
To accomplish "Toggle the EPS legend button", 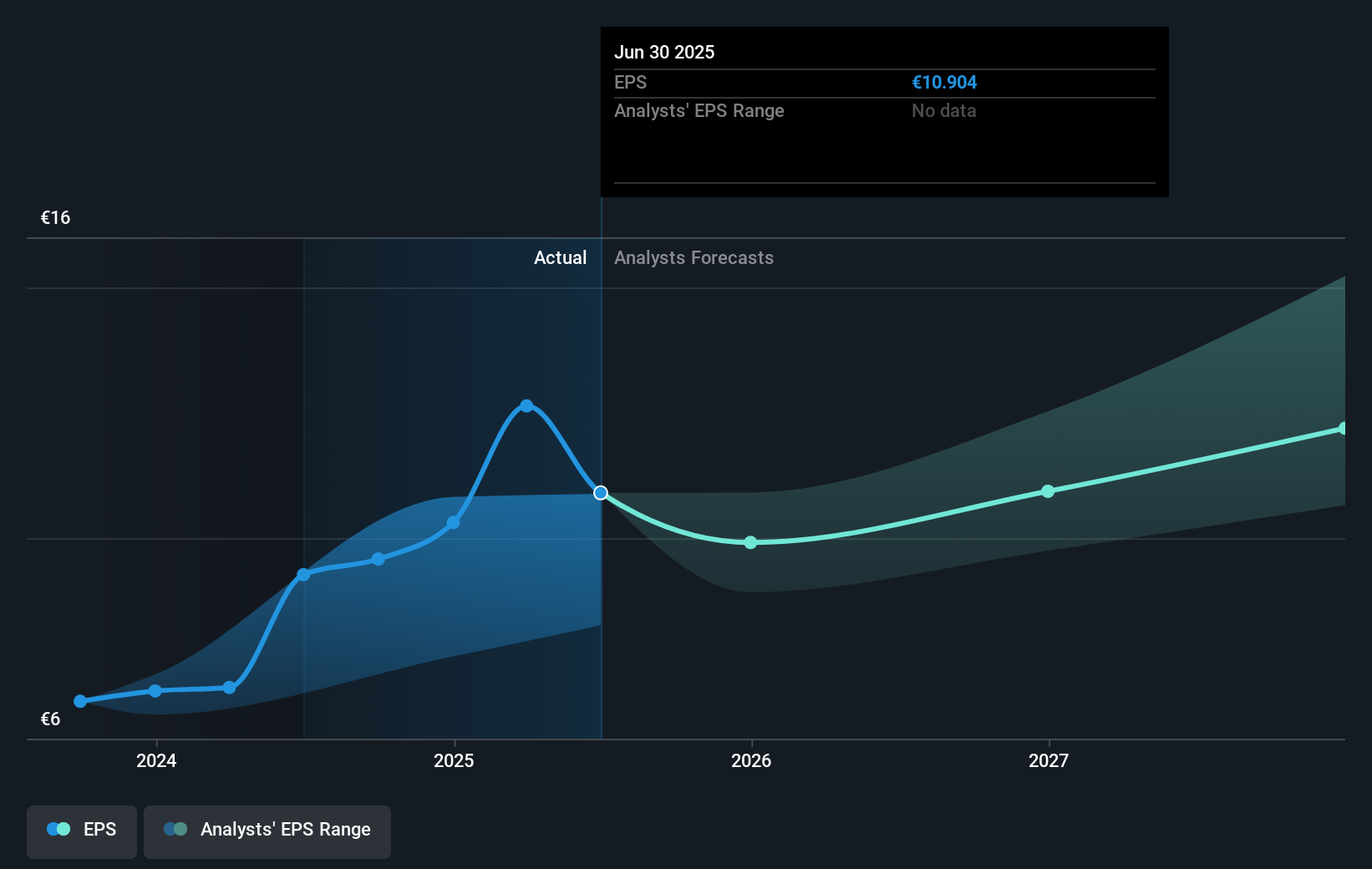I will (82, 831).
